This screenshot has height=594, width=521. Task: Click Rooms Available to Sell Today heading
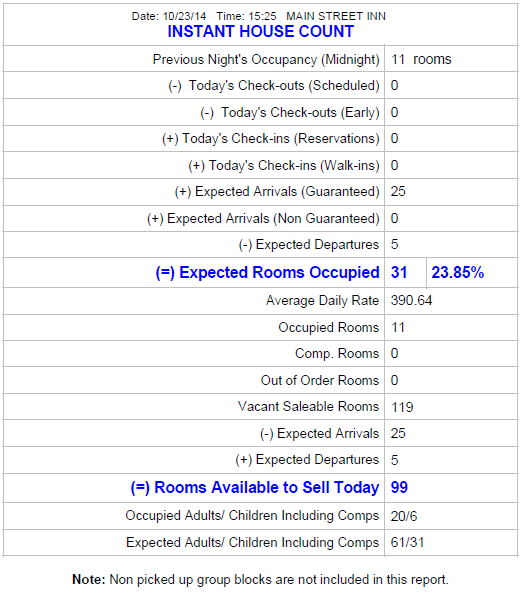255,488
